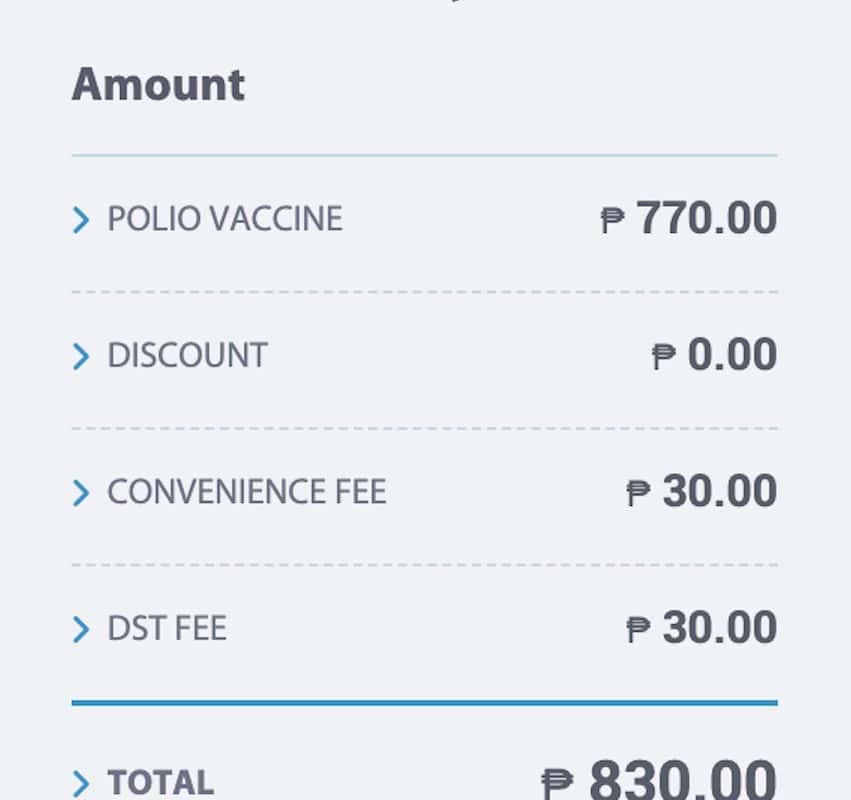Screen dimensions: 851x800
Task: Expand the POLIO VACCINE chevron arrow
Action: pos(81,220)
